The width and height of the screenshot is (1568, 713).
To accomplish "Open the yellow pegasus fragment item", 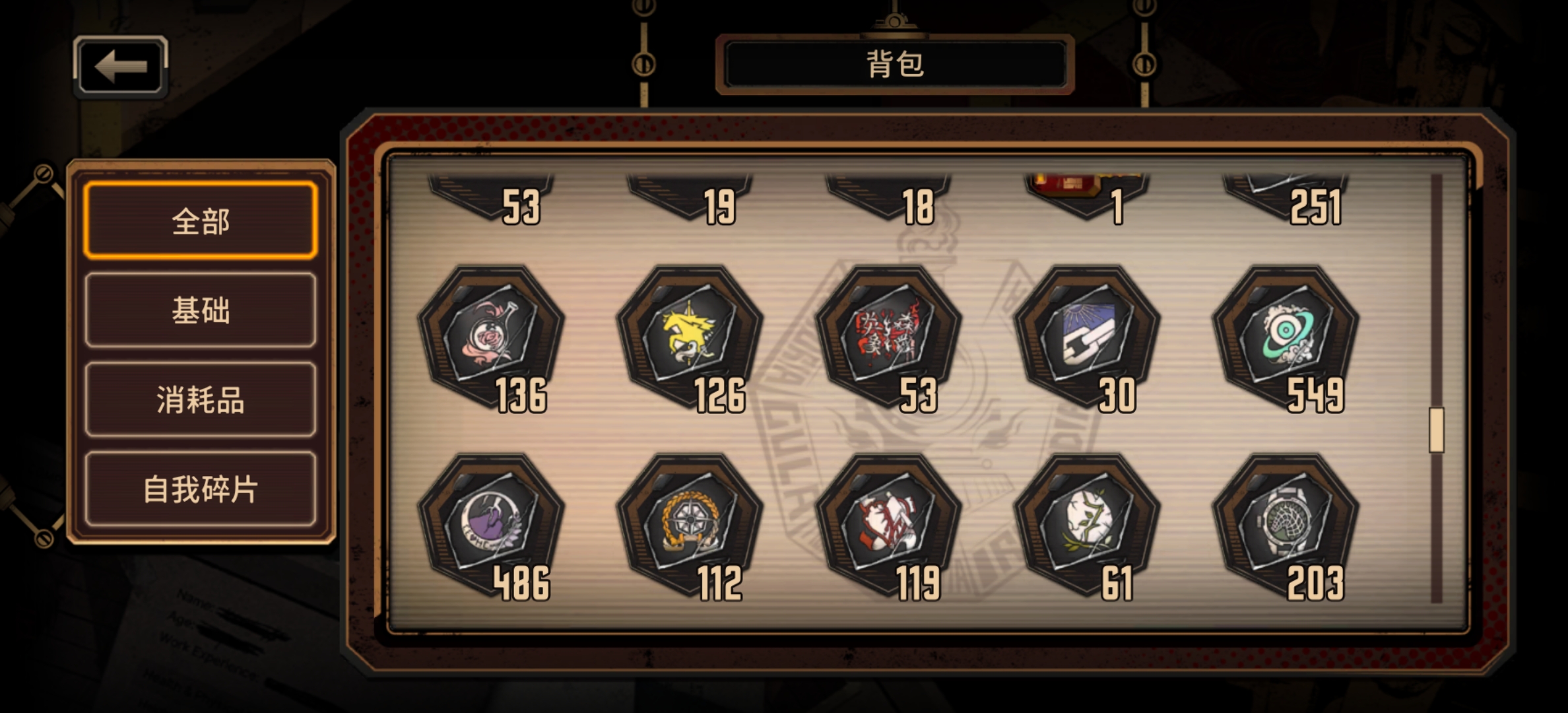I will pyautogui.click(x=690, y=337).
